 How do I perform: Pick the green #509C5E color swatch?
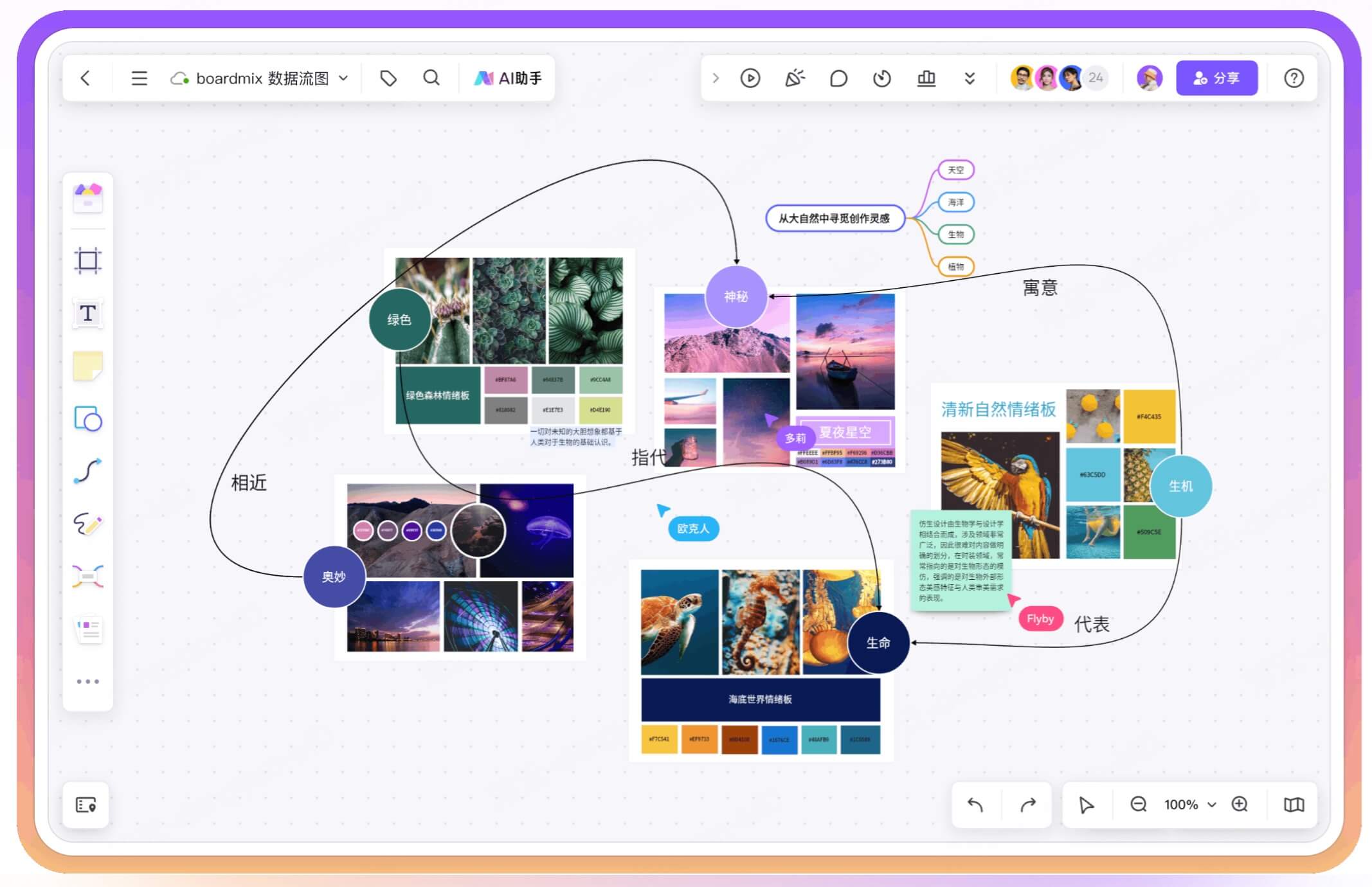point(1149,532)
